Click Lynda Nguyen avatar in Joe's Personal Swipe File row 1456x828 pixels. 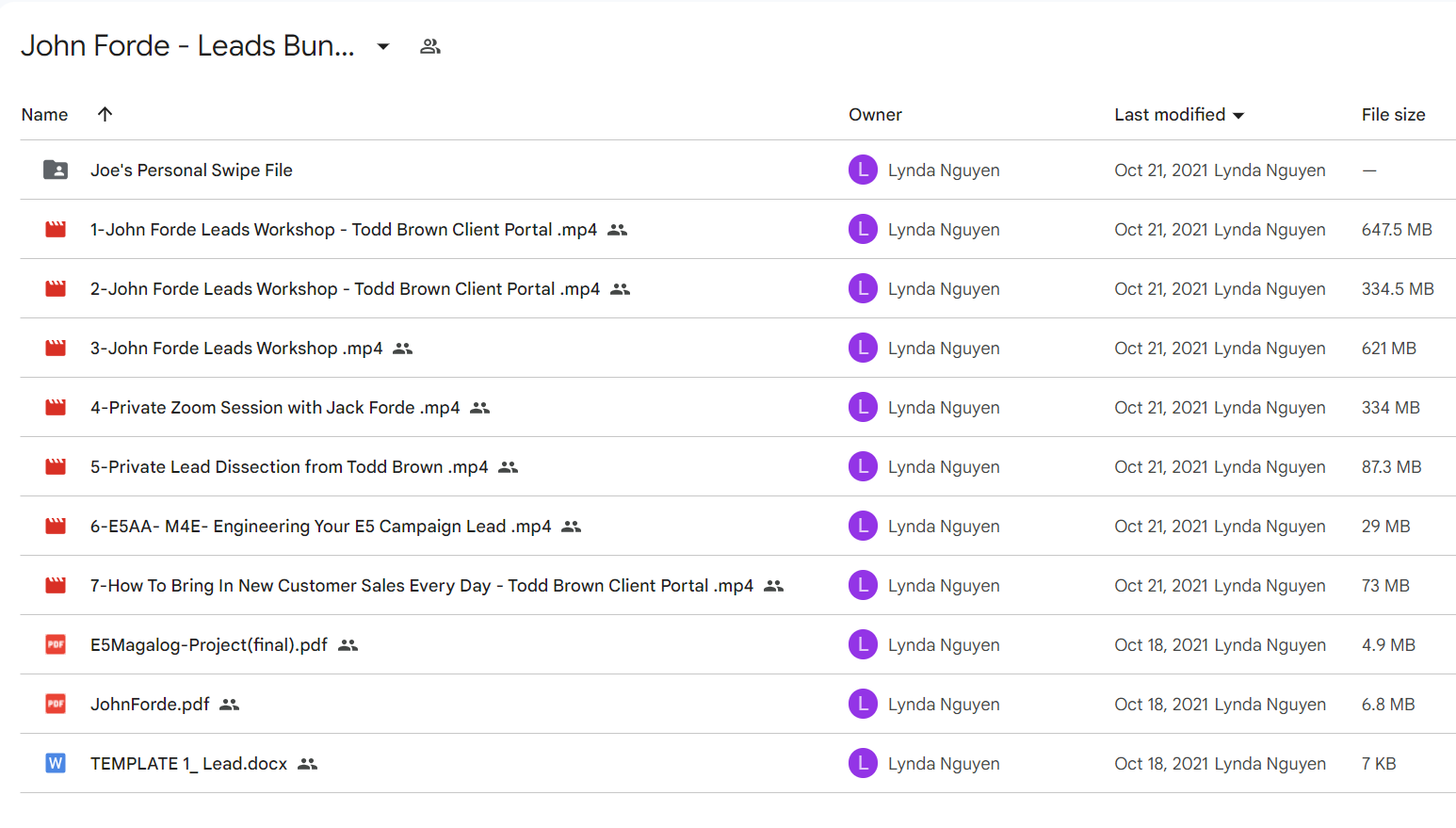[x=863, y=170]
